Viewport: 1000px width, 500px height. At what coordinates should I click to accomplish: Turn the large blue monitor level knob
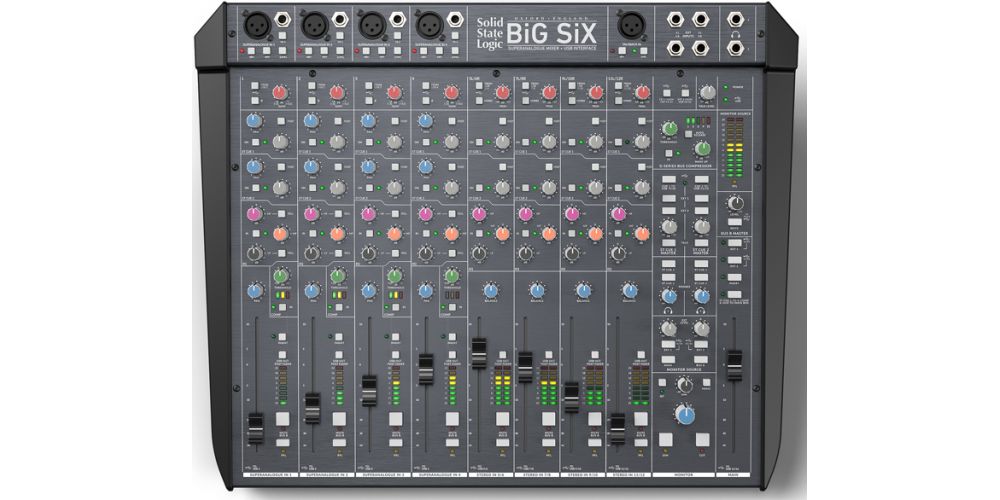(685, 416)
